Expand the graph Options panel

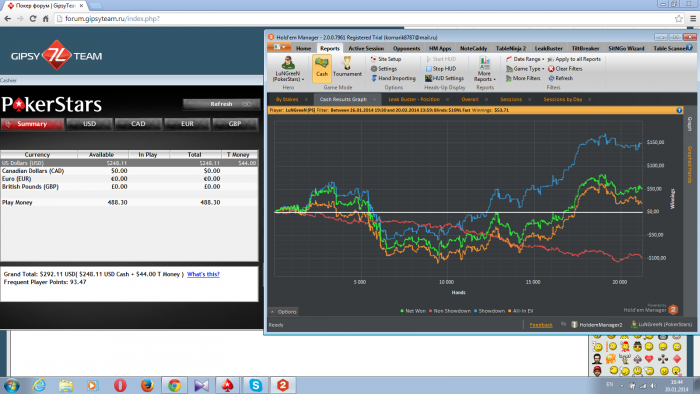coord(283,311)
